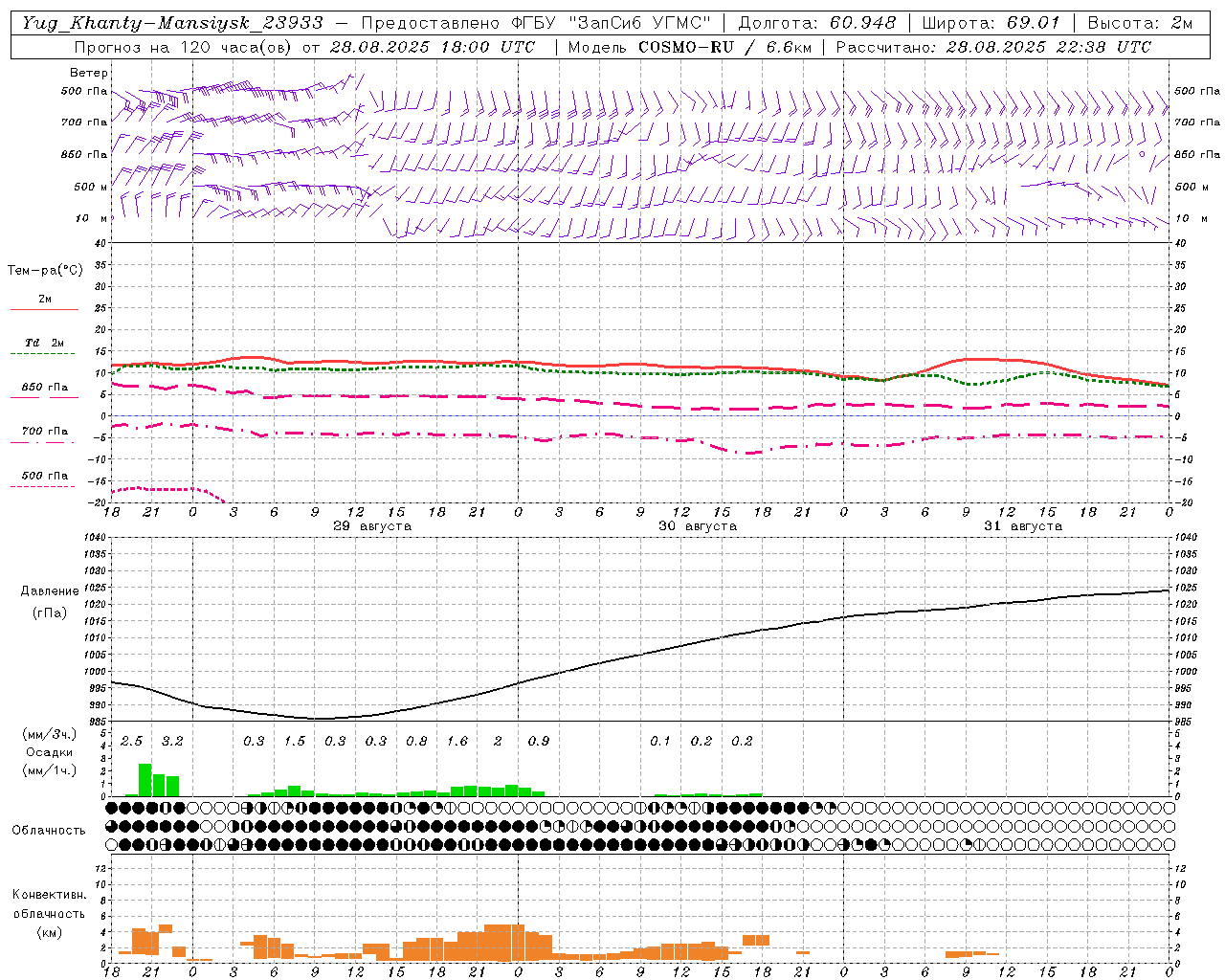Click the Облачность cloud cover label
This screenshot has height=980, width=1225.
[49, 830]
